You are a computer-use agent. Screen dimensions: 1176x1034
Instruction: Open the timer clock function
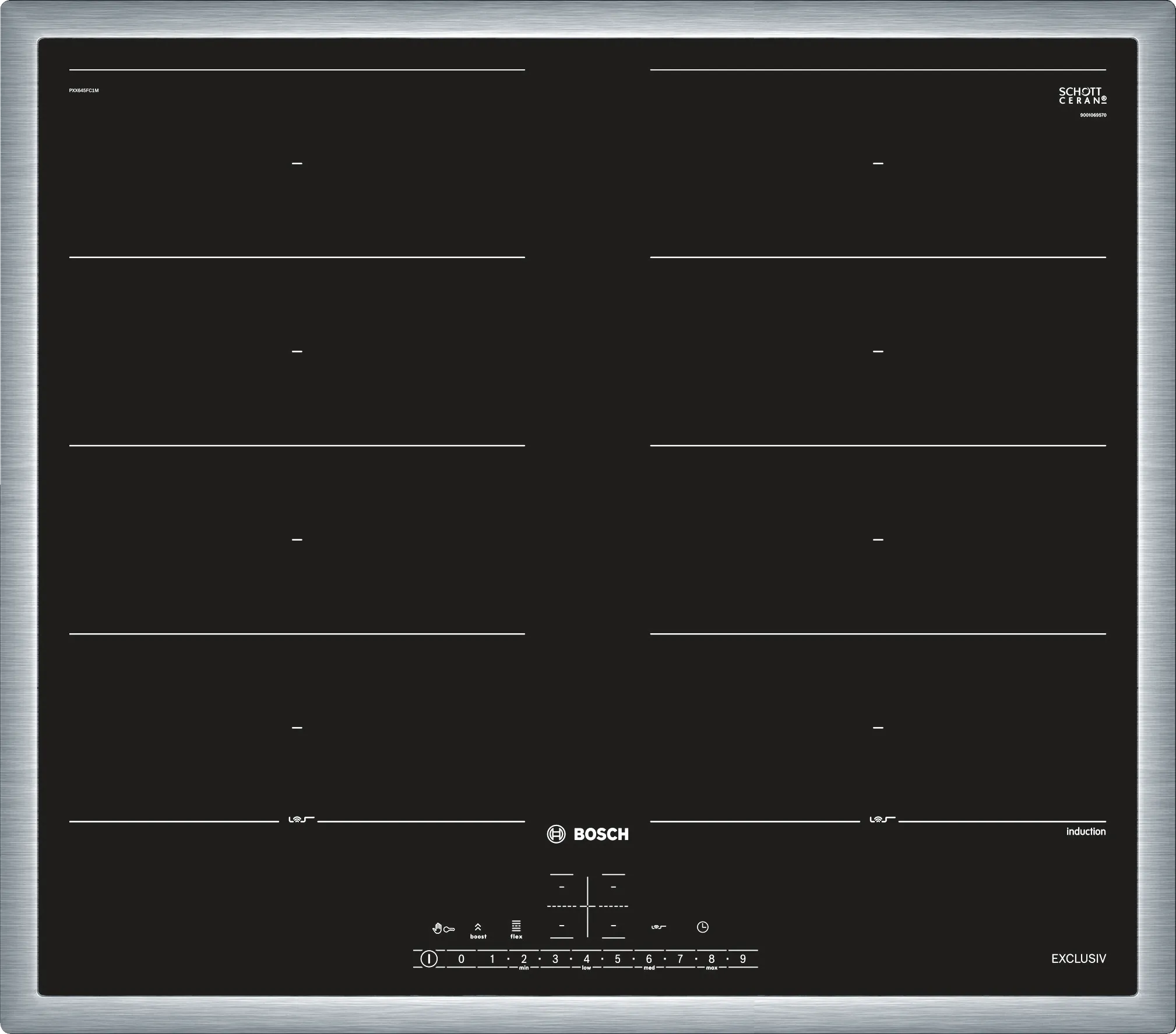point(703,927)
